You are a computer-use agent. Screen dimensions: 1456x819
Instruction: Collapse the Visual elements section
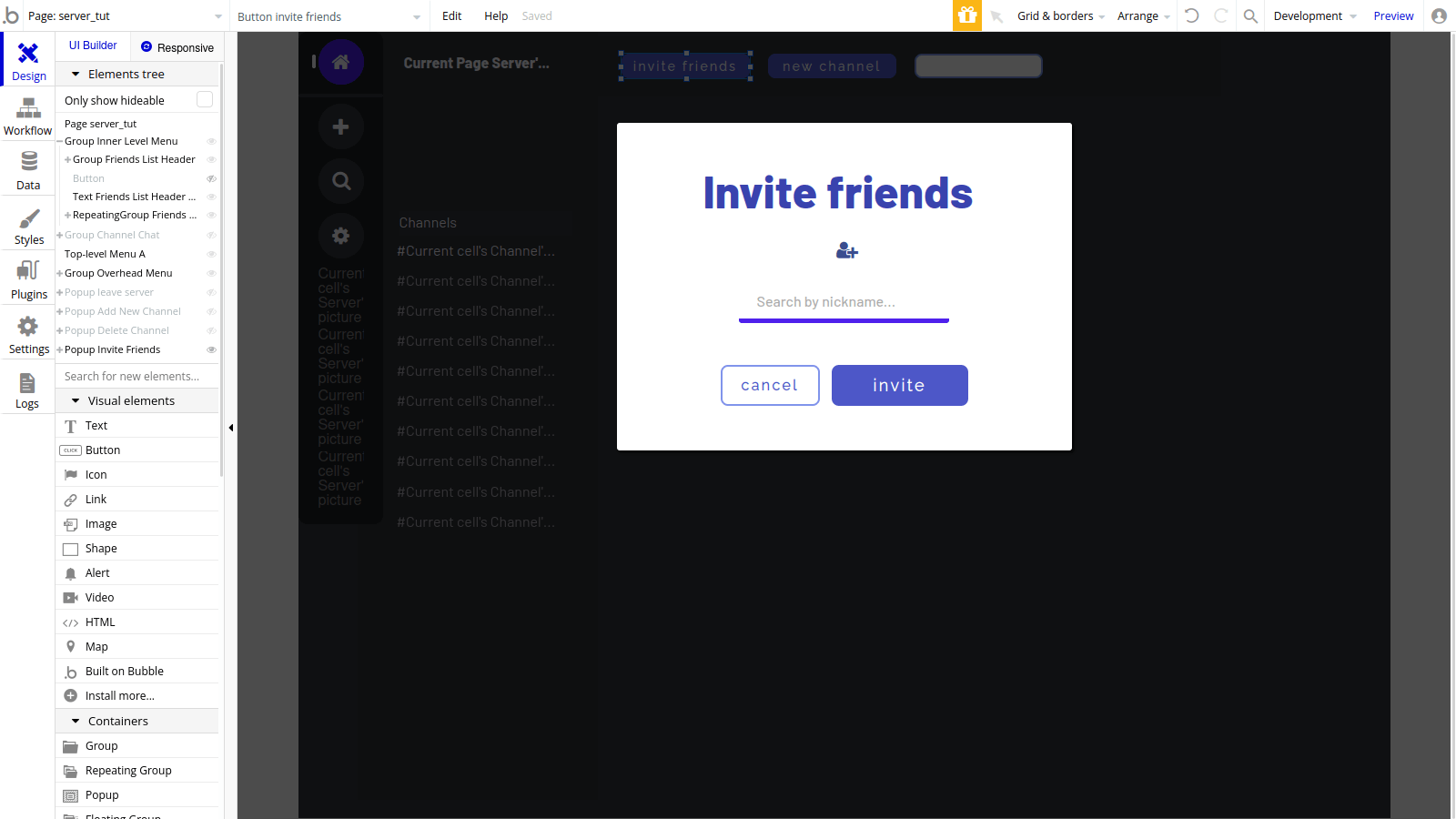coord(76,400)
